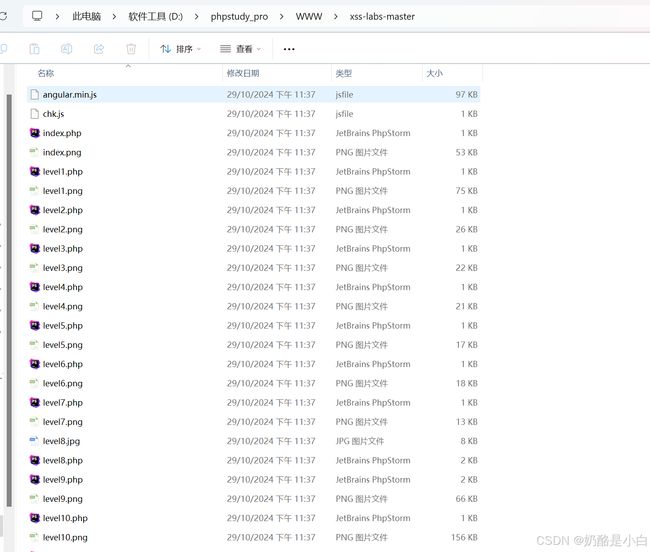The image size is (650, 552).
Task: Select the level8.php file name
Action: tap(63, 460)
